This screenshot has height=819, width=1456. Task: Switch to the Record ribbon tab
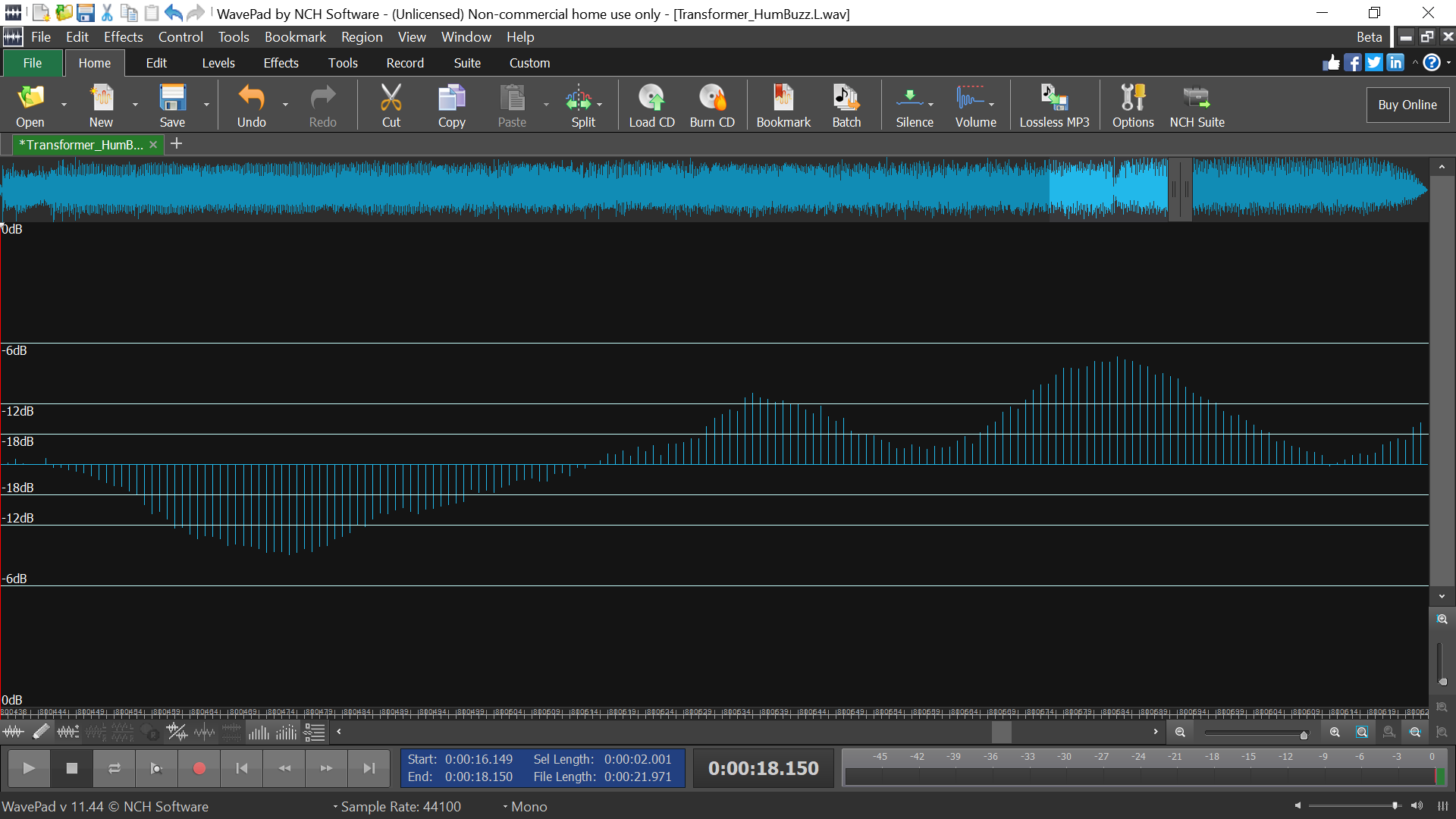(x=405, y=63)
